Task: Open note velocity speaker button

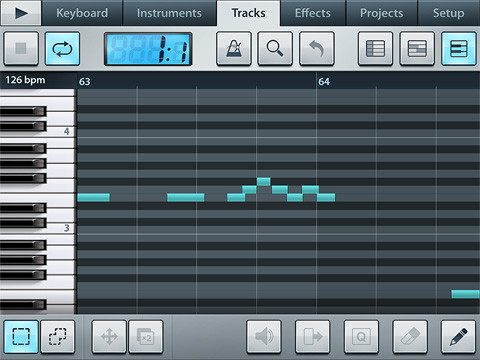Action: click(264, 337)
